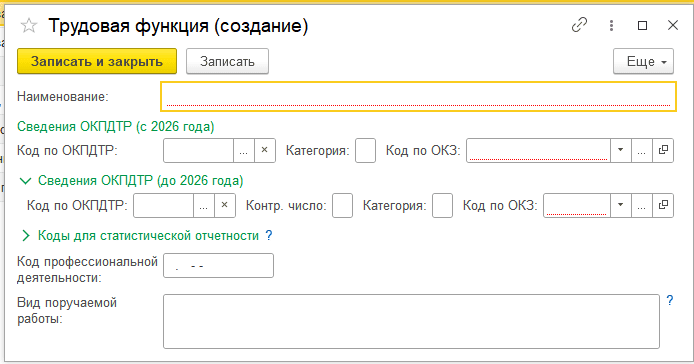694x364 pixels.
Task: Add the form to favorites with star icon
Action: (x=29, y=26)
